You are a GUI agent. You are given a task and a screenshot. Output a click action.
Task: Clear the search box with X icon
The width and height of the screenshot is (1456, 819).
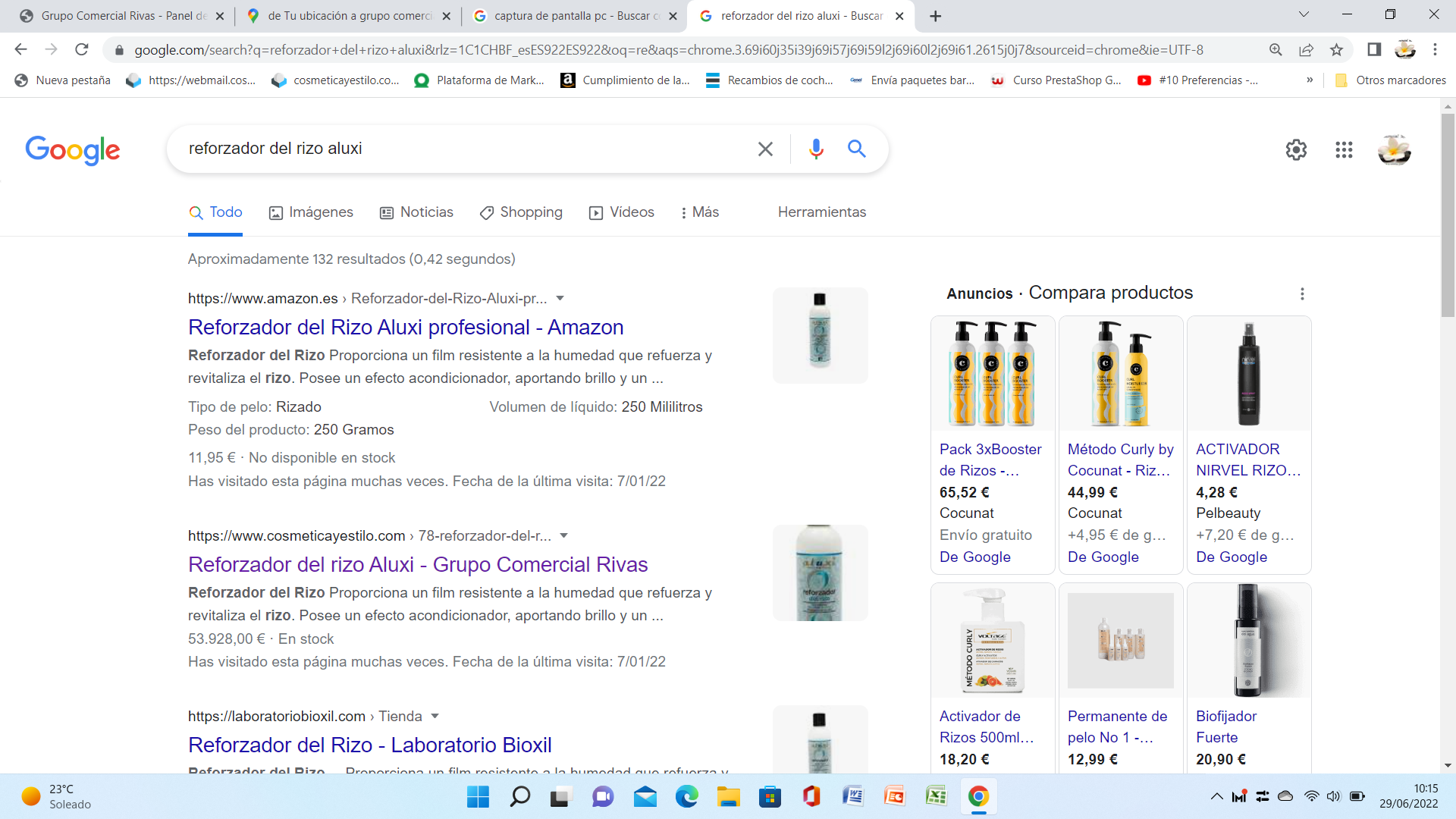click(765, 149)
